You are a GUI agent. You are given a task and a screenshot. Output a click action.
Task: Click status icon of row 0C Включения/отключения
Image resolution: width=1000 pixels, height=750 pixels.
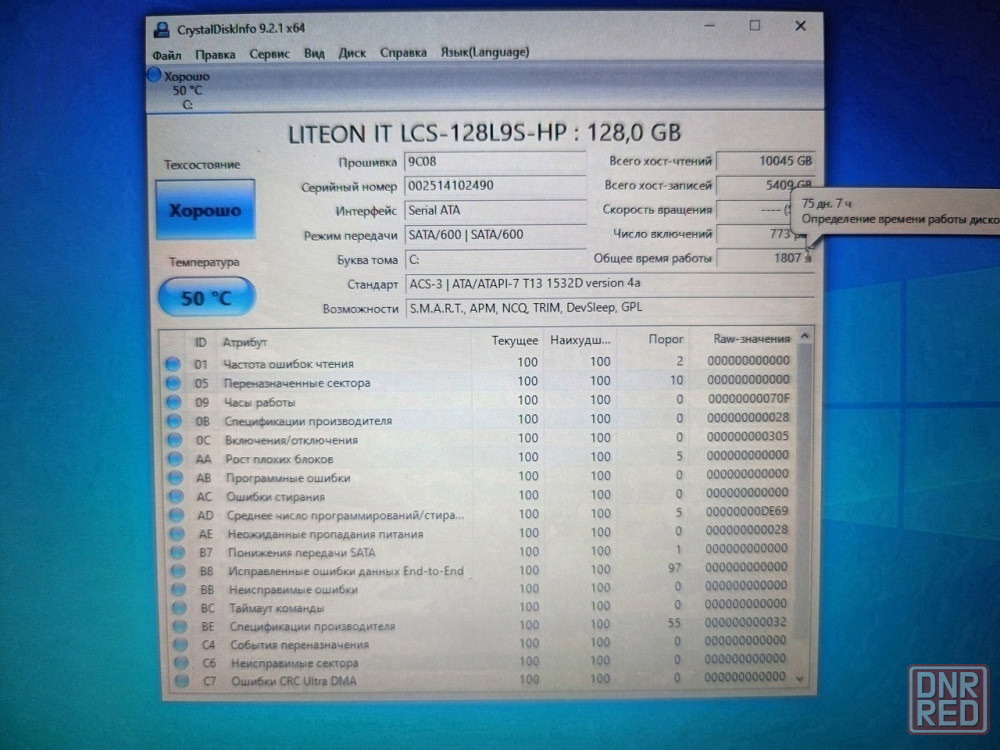click(x=175, y=439)
